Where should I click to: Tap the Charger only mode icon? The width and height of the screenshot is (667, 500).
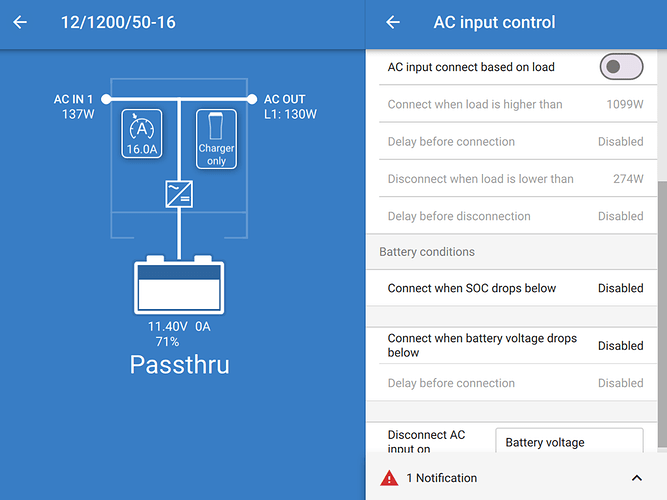click(x=216, y=139)
